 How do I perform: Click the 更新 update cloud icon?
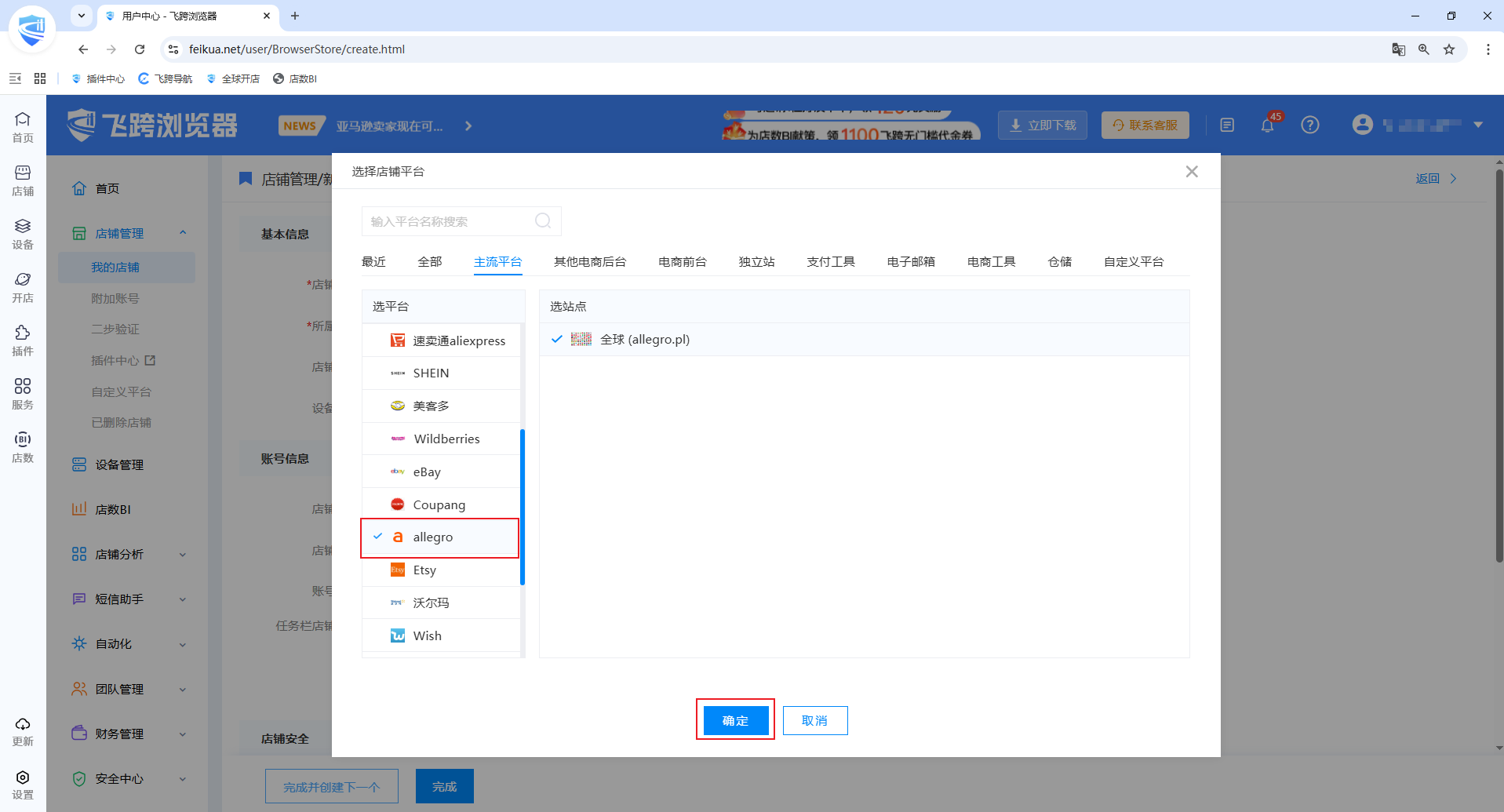coord(23,730)
